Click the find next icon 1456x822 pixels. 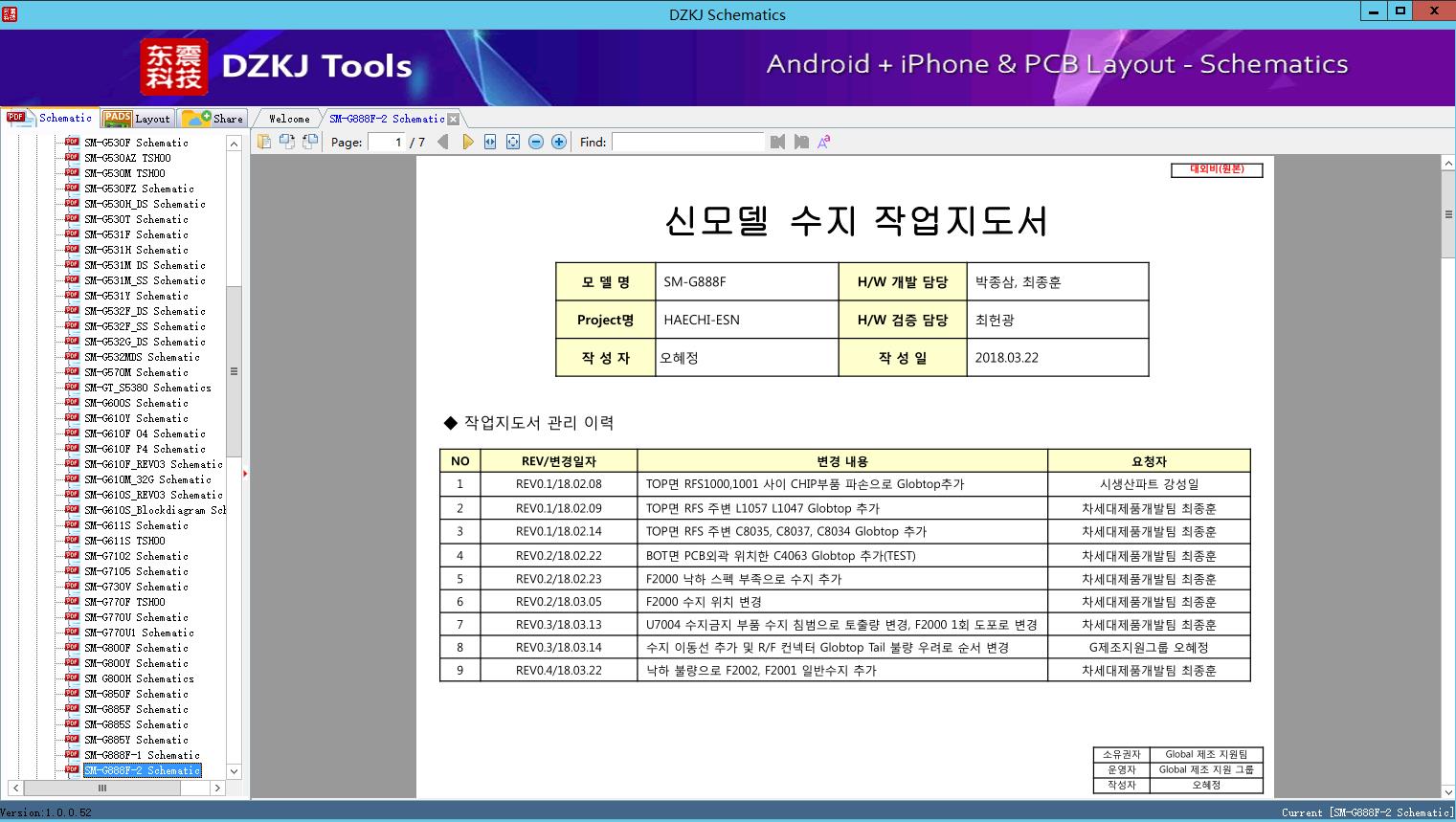pos(801,142)
